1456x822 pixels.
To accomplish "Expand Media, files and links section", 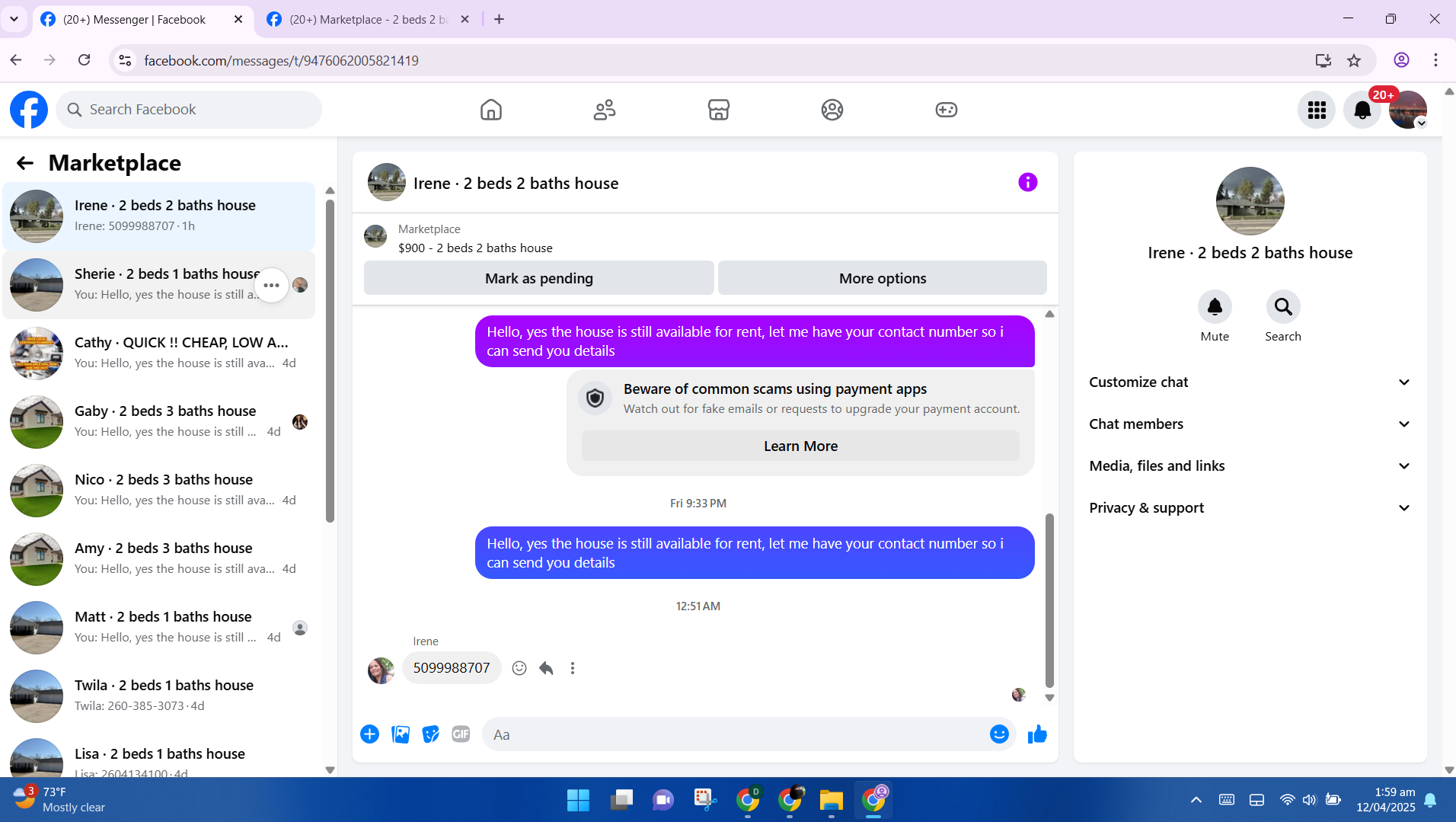I will pos(1250,466).
